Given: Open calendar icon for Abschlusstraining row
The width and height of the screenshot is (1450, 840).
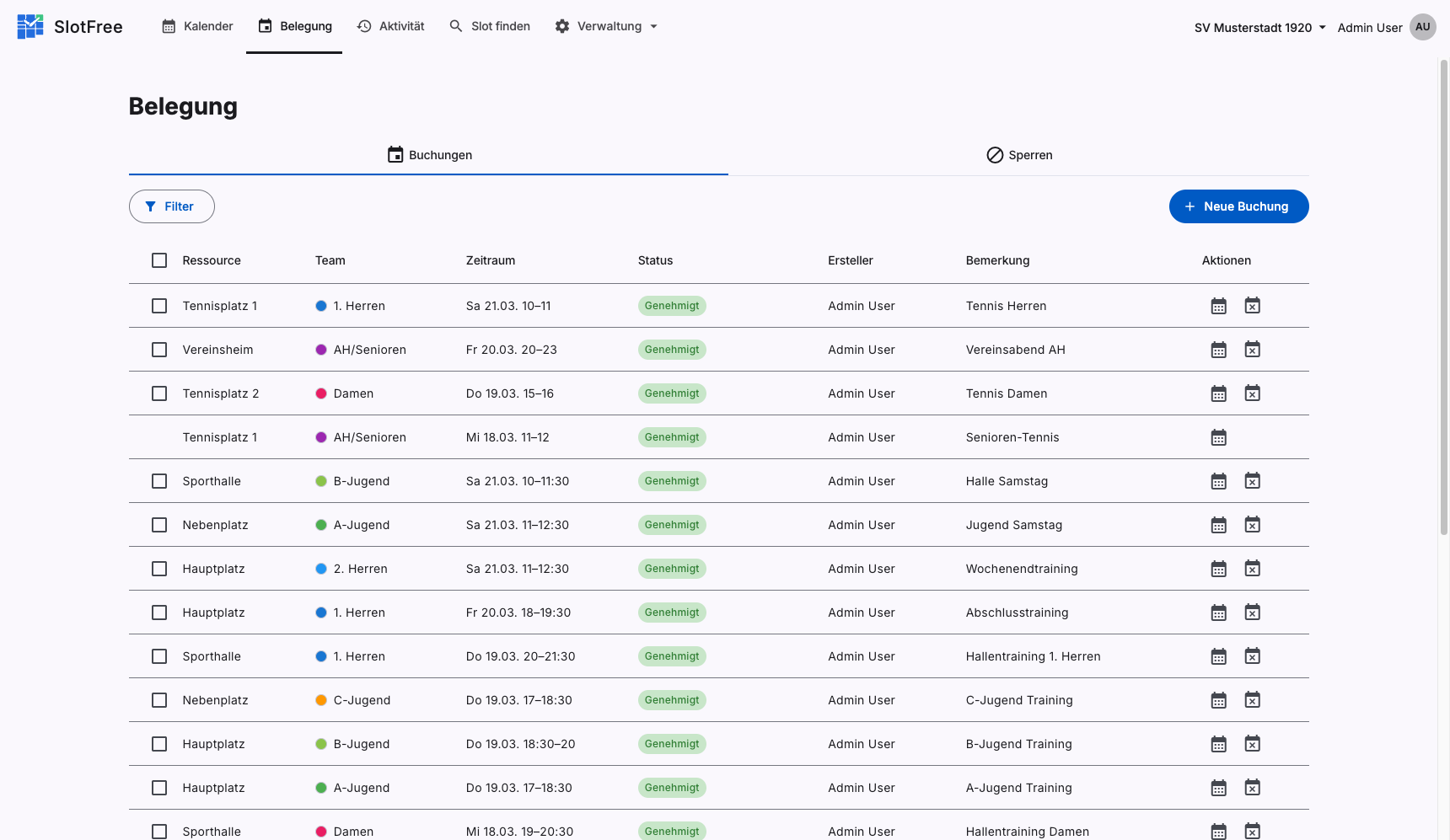Looking at the screenshot, I should coord(1218,613).
